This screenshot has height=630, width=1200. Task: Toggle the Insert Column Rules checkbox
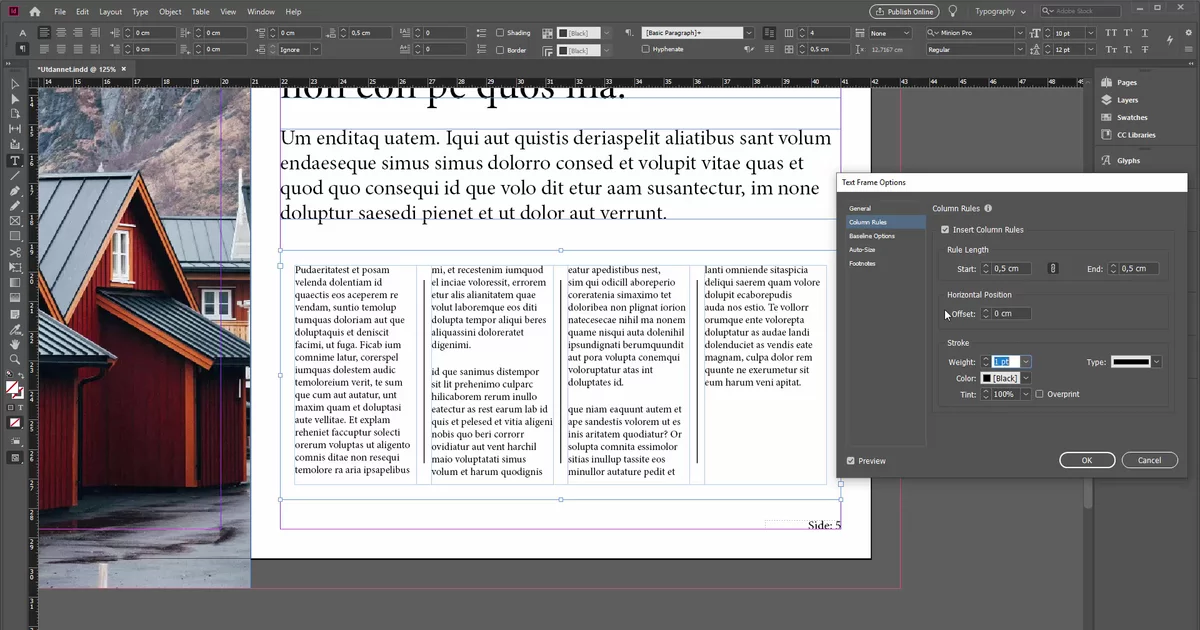pos(945,230)
